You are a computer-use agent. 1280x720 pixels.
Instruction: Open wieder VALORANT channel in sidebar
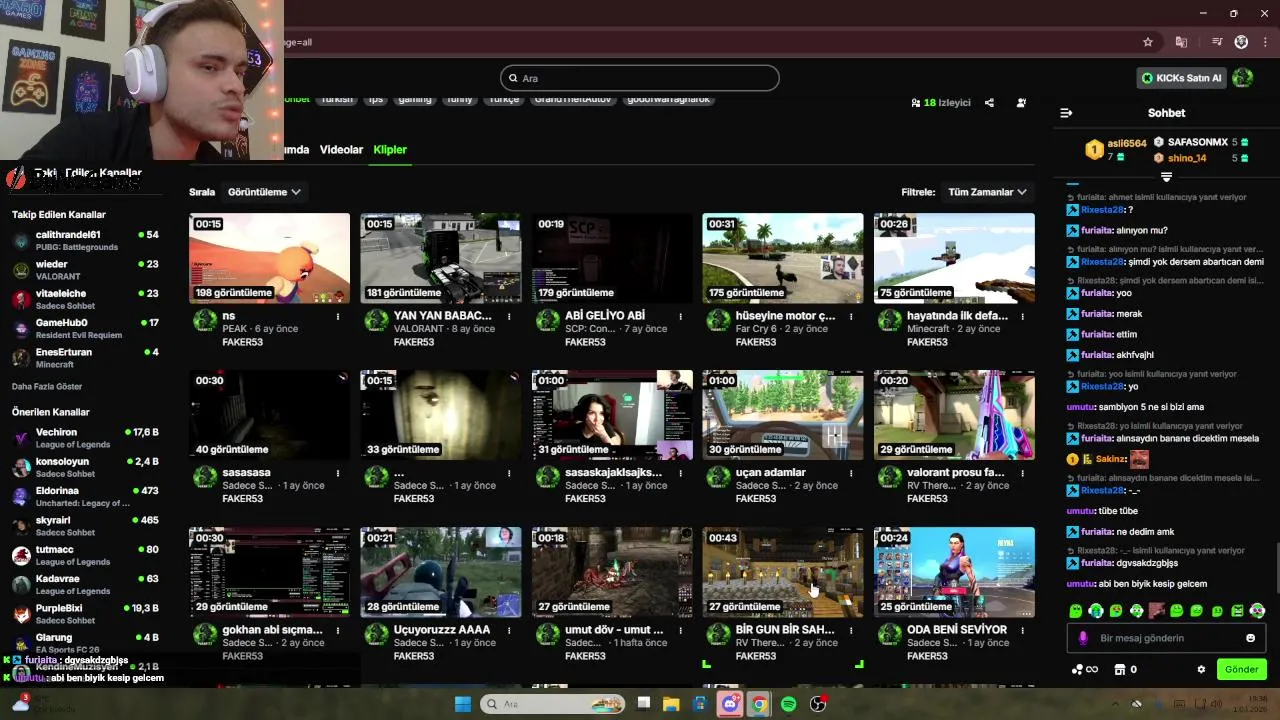(85, 270)
